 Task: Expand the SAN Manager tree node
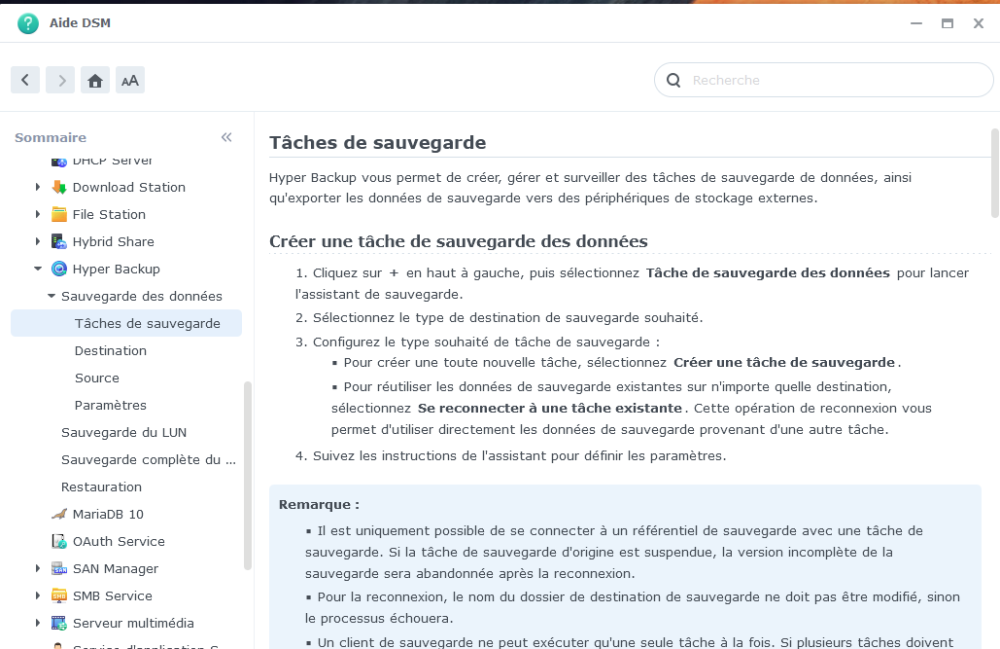tap(38, 569)
